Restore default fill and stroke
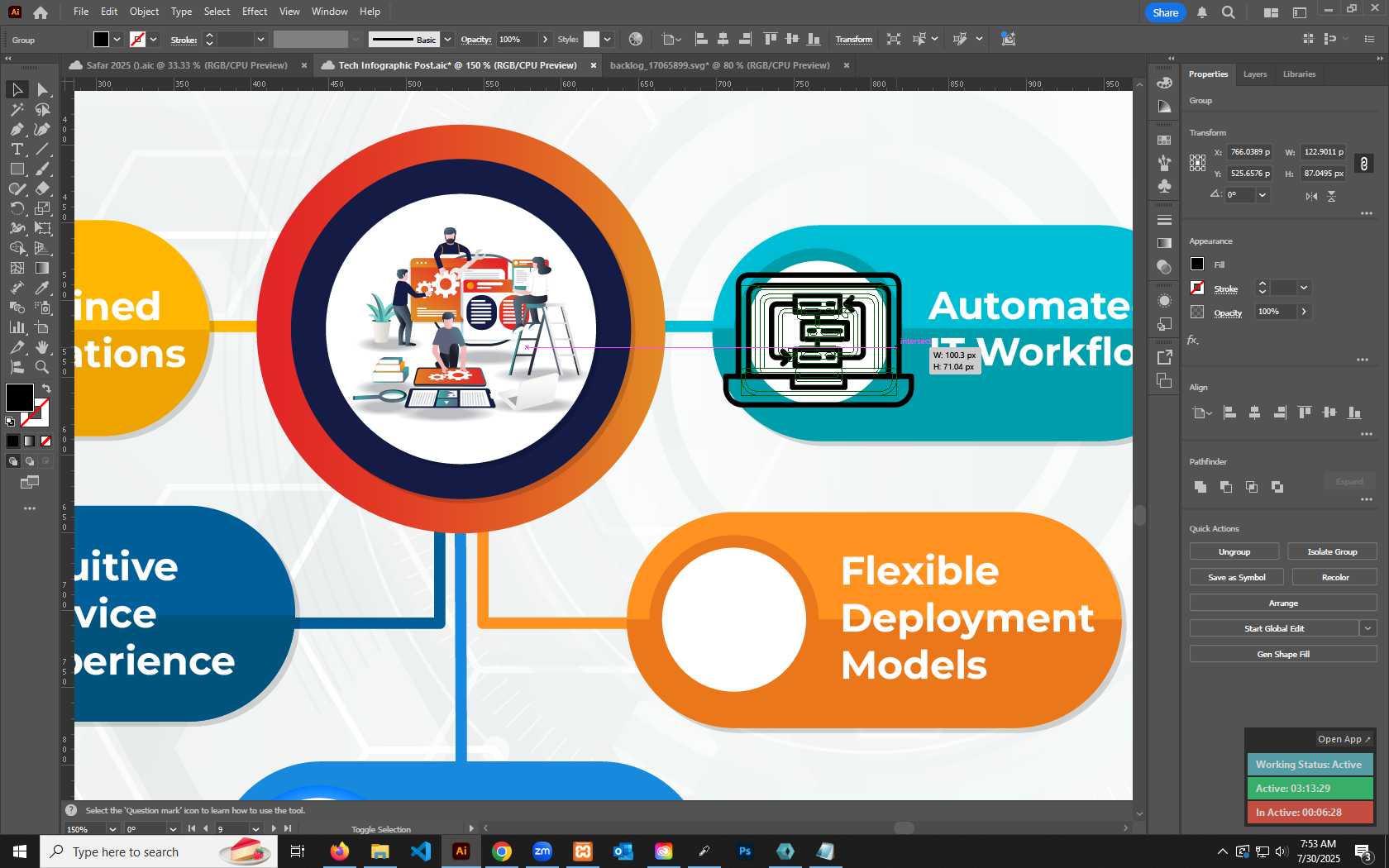1389x868 pixels. point(10,422)
